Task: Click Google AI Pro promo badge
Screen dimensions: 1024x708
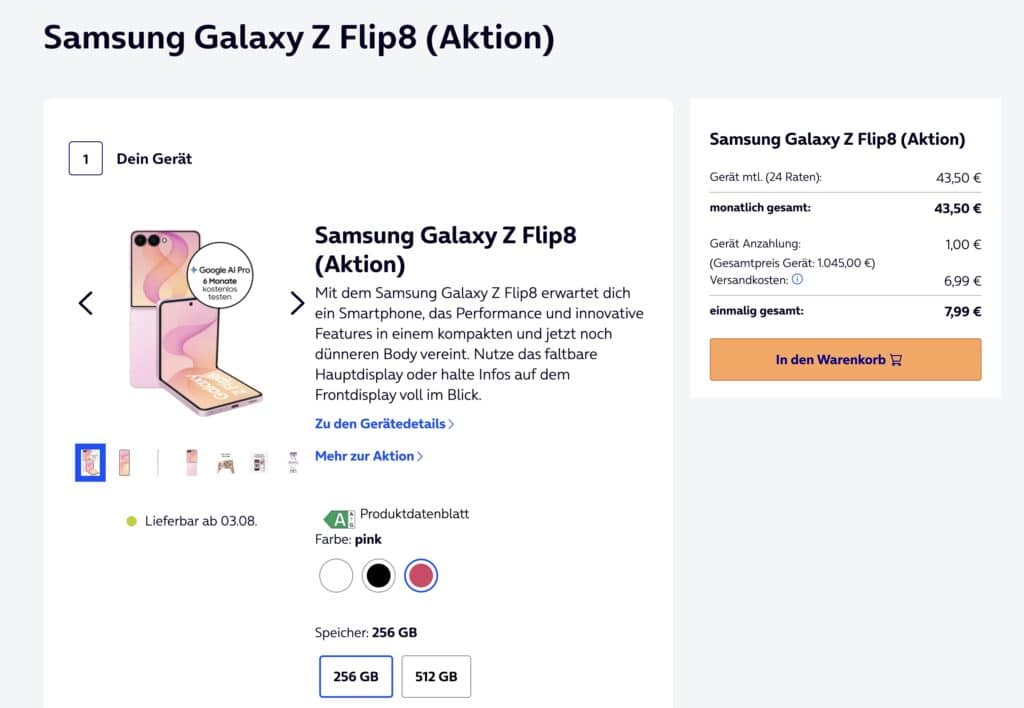Action: pos(220,276)
